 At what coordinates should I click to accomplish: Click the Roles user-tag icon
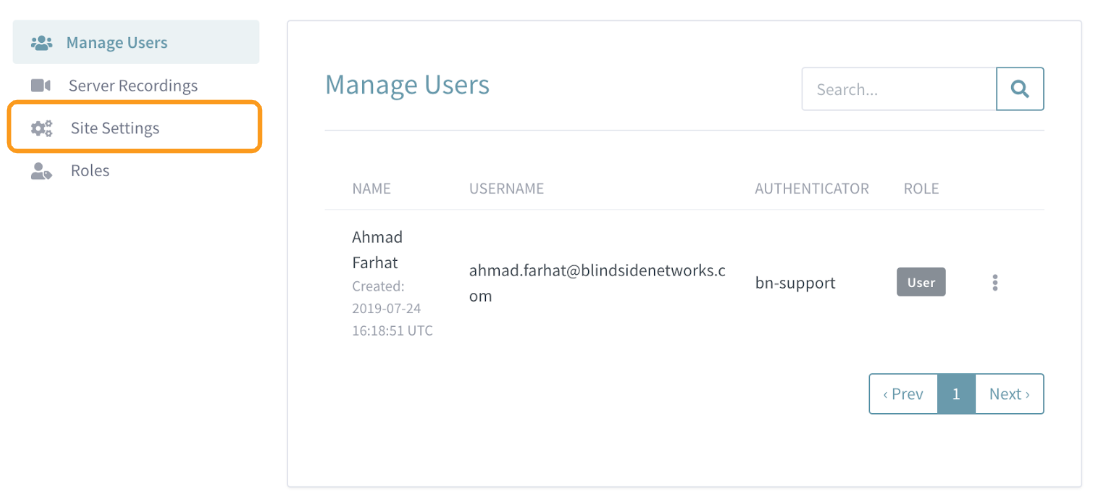41,171
